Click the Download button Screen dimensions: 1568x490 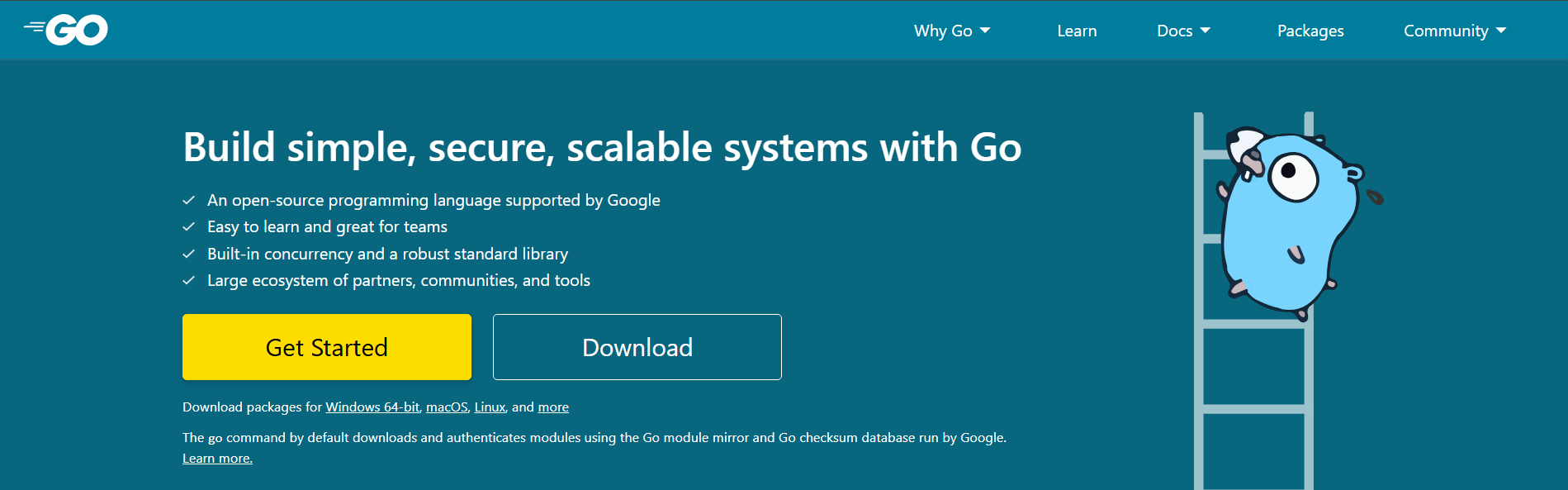click(x=637, y=347)
